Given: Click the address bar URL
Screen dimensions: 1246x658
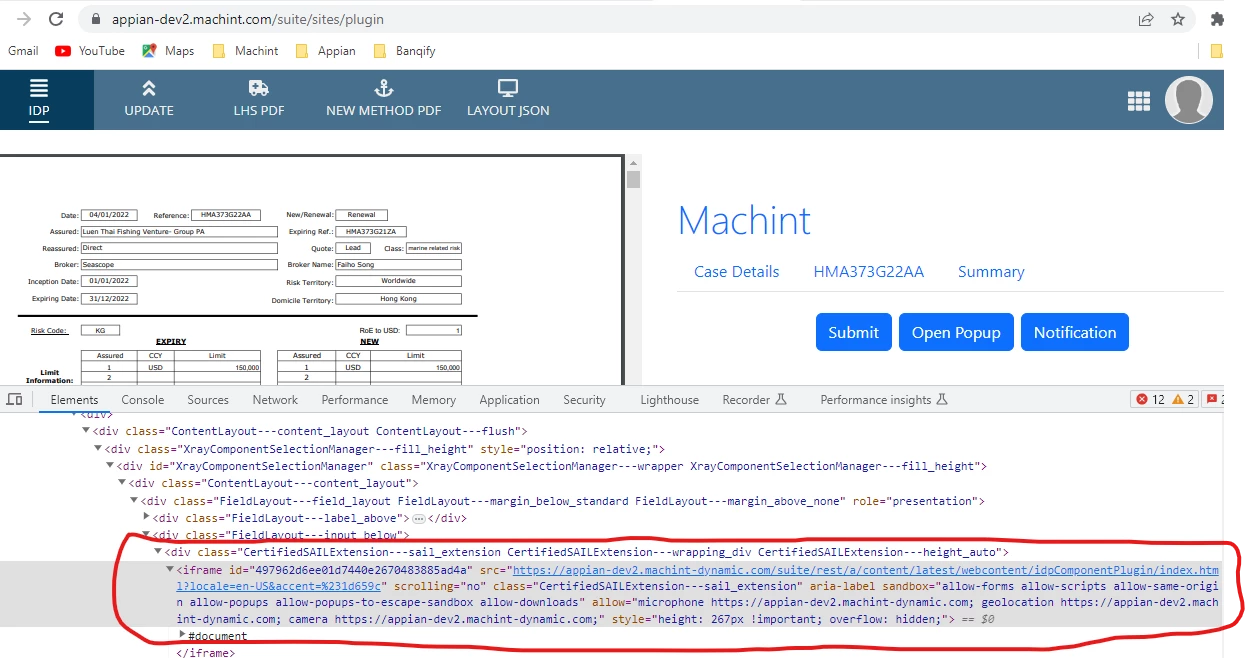Looking at the screenshot, I should click(x=247, y=19).
